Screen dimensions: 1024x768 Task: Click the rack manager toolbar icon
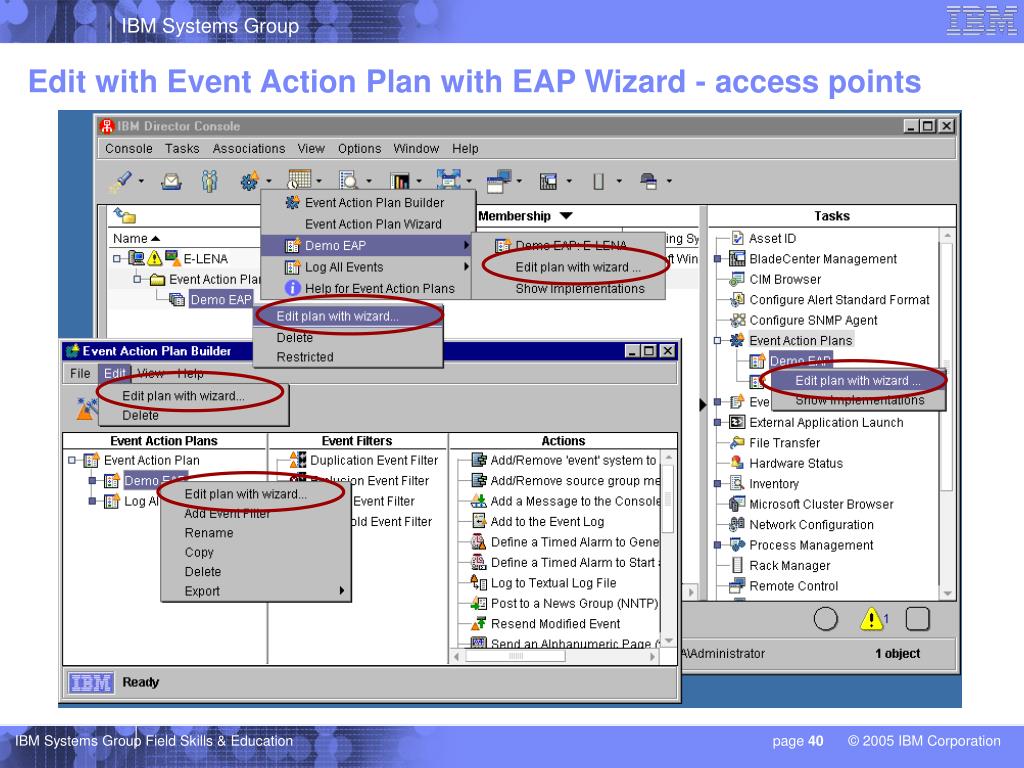[598, 181]
